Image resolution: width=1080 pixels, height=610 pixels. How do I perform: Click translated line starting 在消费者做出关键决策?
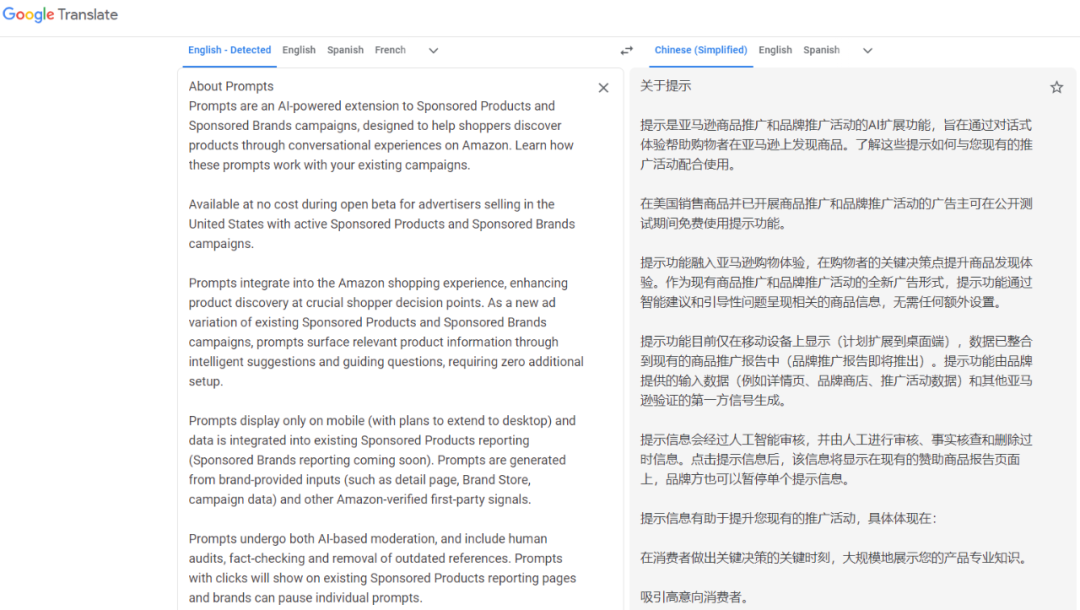[835, 558]
